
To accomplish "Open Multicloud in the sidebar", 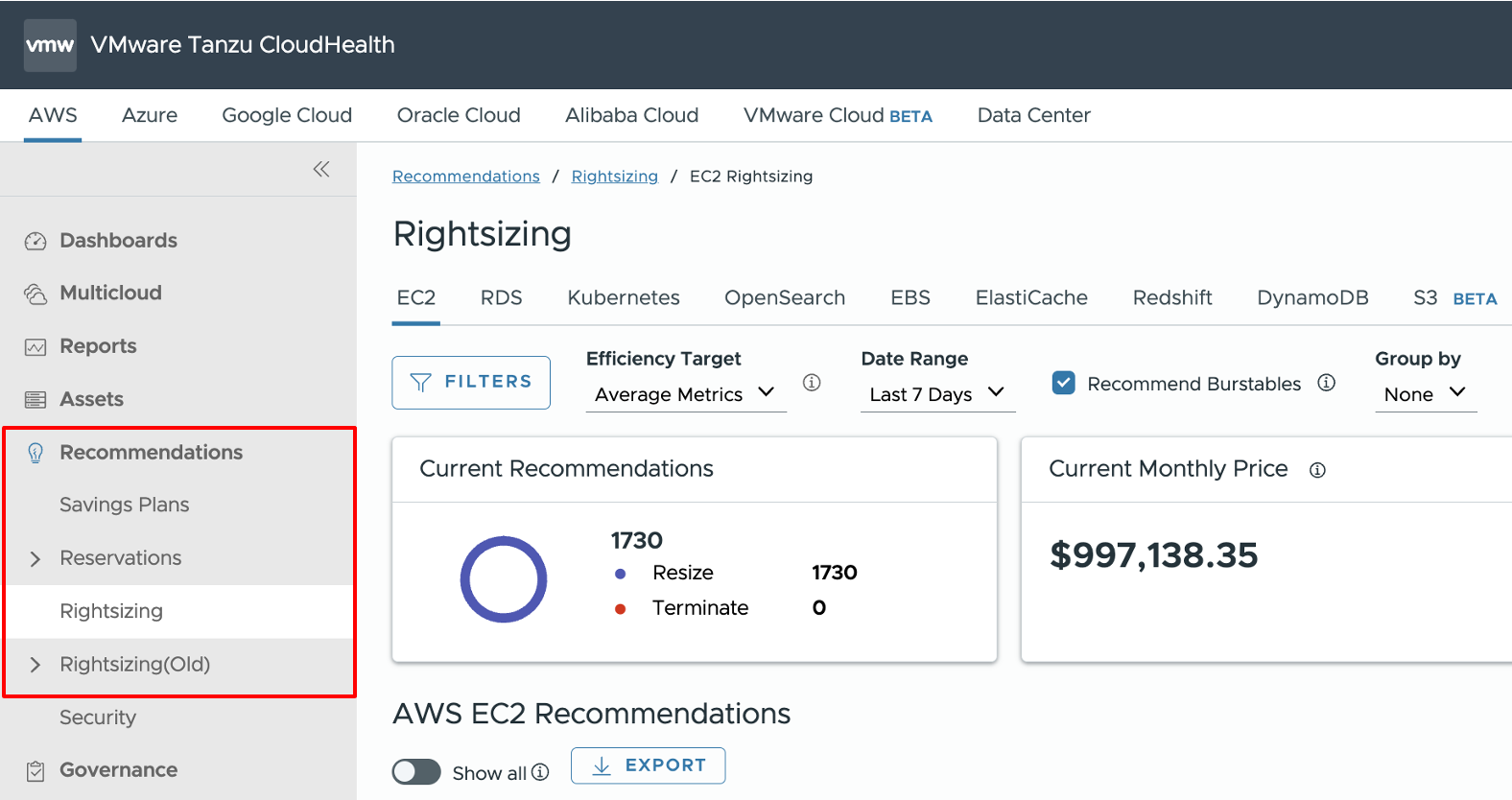I will pyautogui.click(x=110, y=294).
